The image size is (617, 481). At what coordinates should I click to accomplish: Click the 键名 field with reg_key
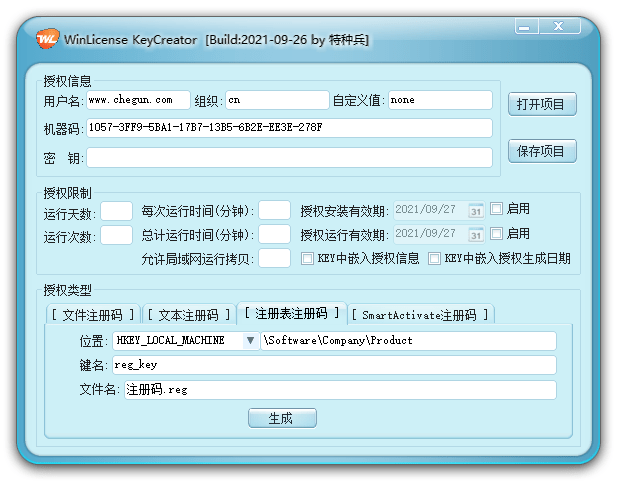click(334, 365)
